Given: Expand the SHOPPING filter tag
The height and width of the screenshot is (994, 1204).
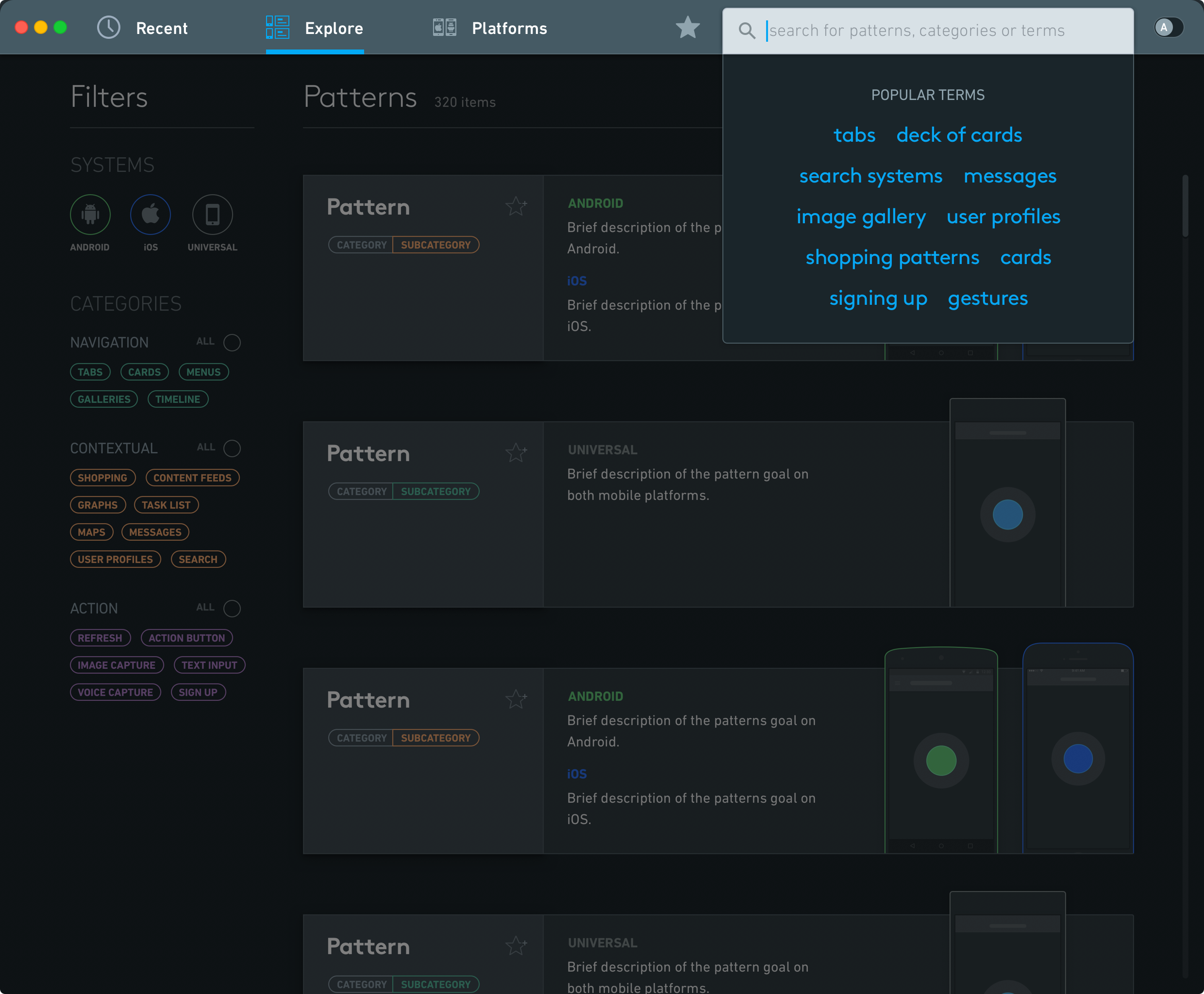Looking at the screenshot, I should 102,477.
